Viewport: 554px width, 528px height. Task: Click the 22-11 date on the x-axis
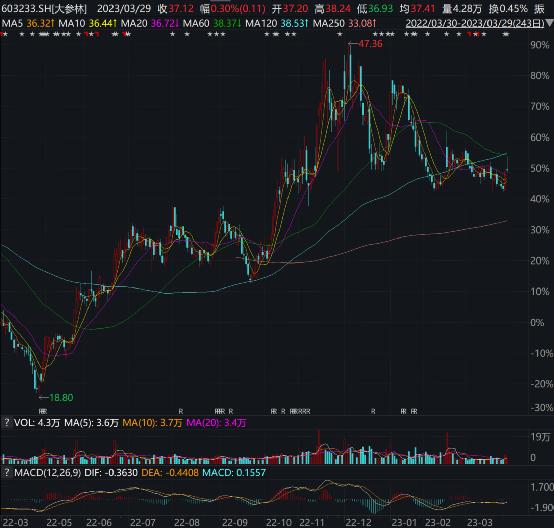pos(312,523)
